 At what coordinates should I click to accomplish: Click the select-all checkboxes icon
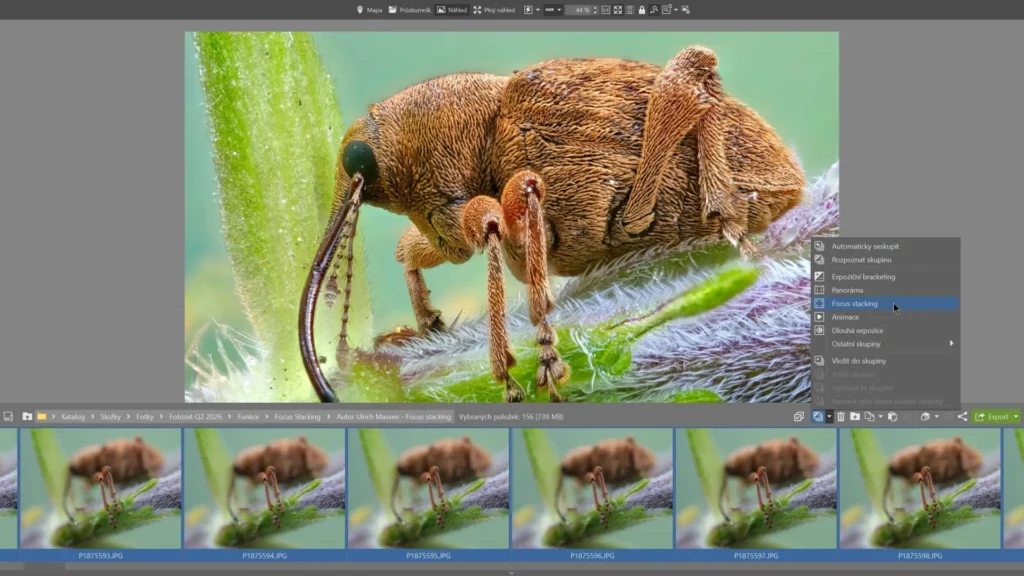pos(799,417)
